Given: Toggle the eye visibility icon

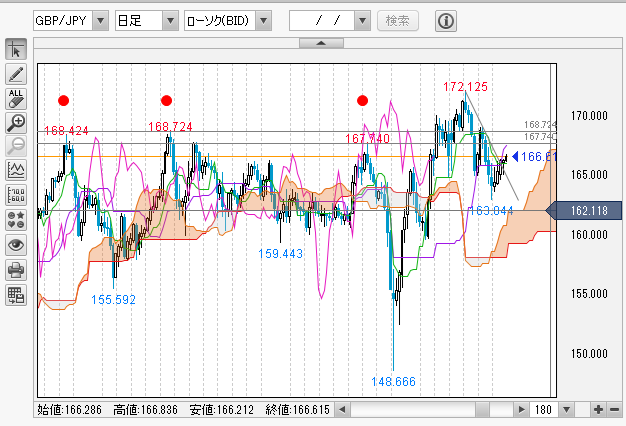Looking at the screenshot, I should click(16, 245).
